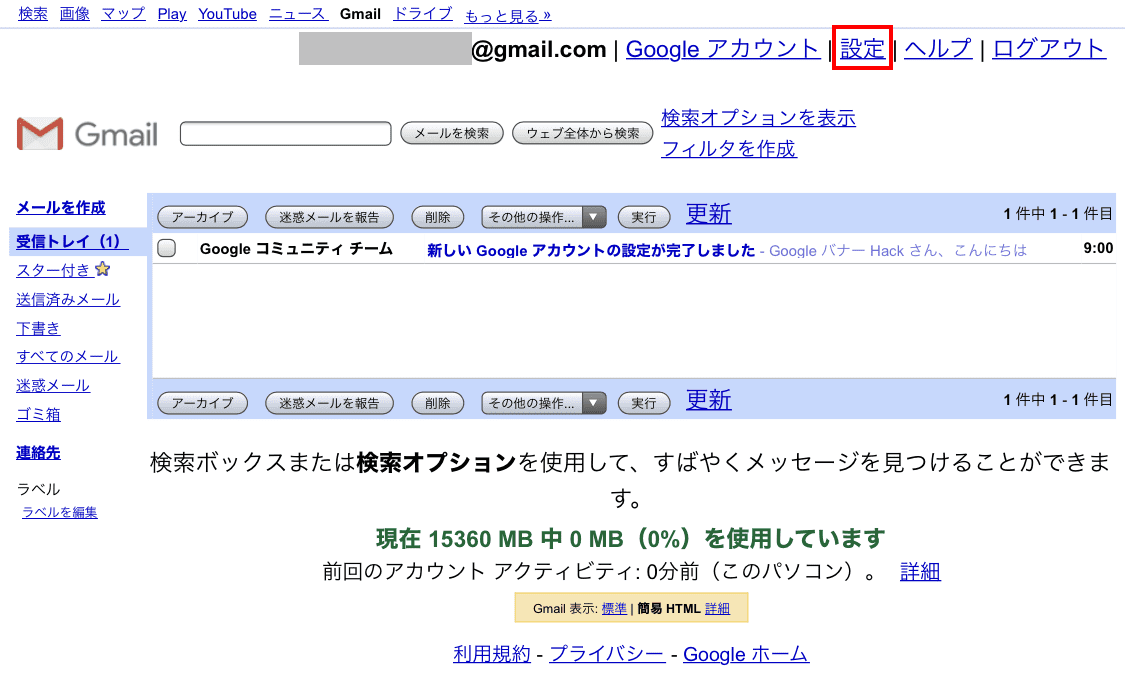This screenshot has width=1125, height=695.
Task: Open 画像 in the top navigation bar
Action: 75,14
